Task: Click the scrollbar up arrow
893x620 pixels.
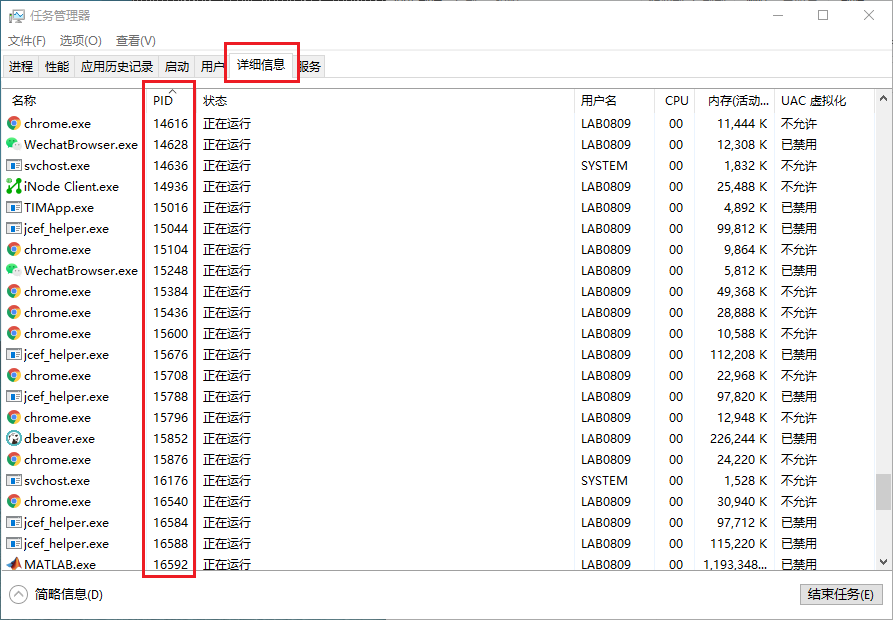Action: [x=883, y=98]
